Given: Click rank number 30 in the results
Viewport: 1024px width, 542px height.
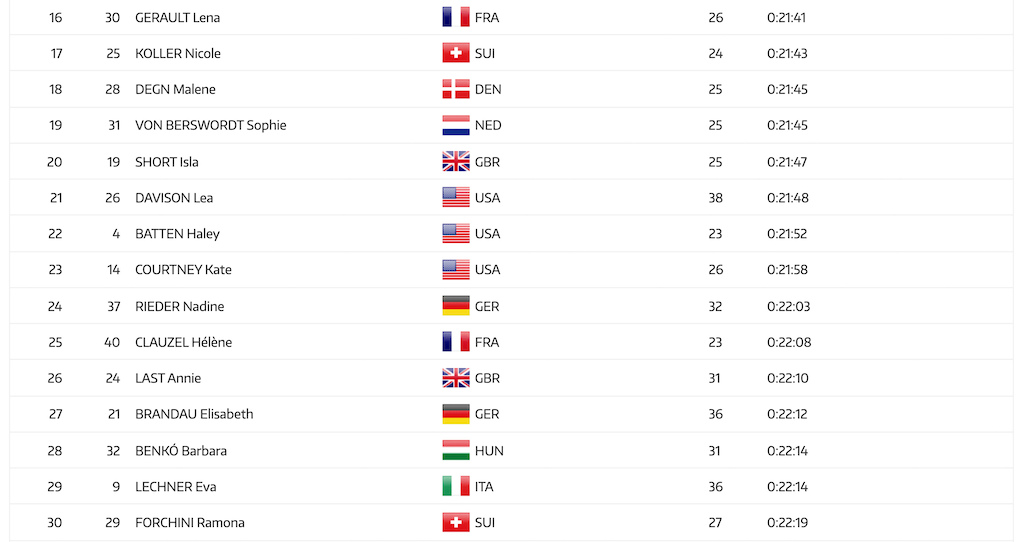Looking at the screenshot, I should click(x=55, y=522).
